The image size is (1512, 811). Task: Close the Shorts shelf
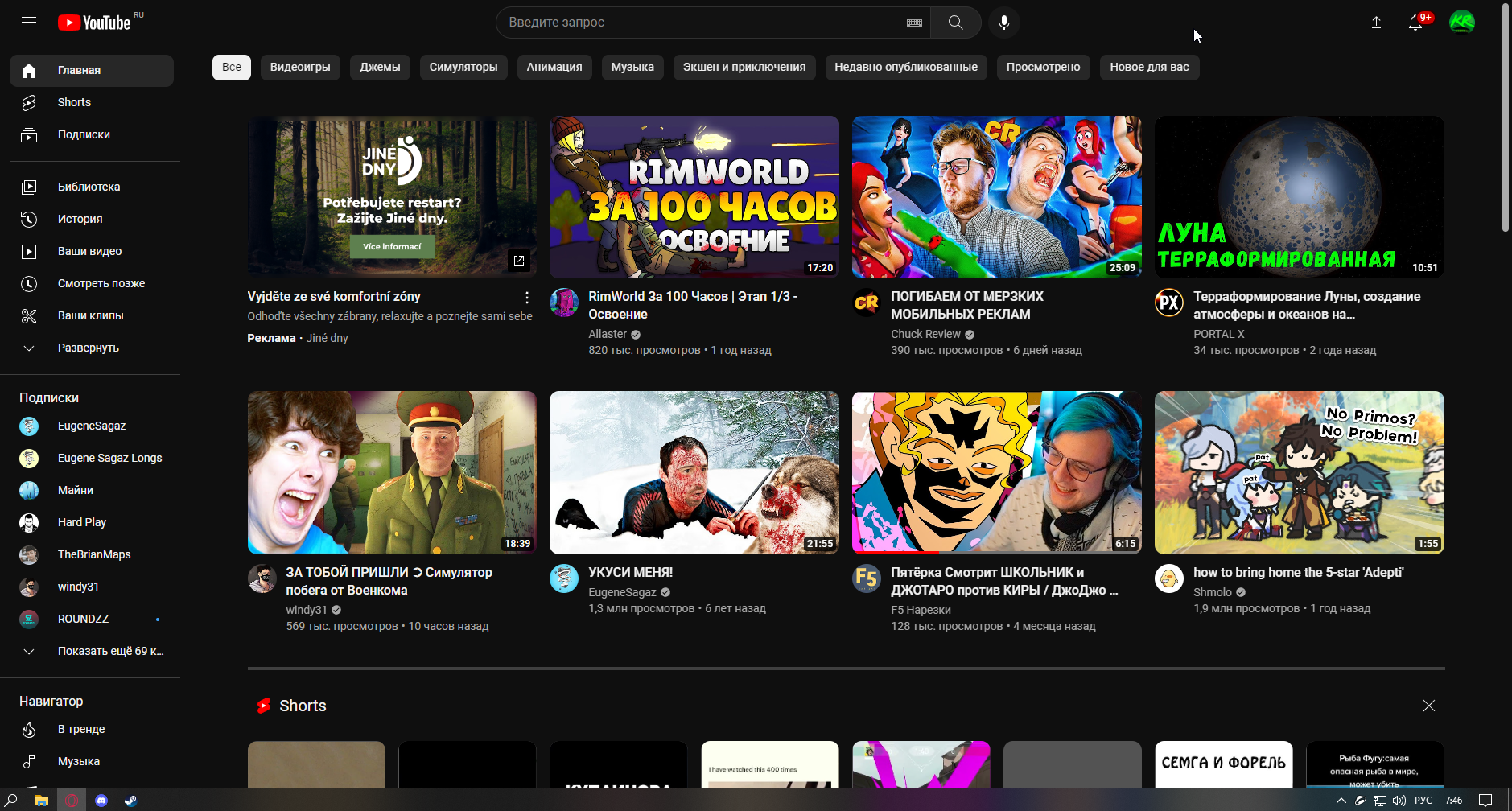[x=1428, y=706]
